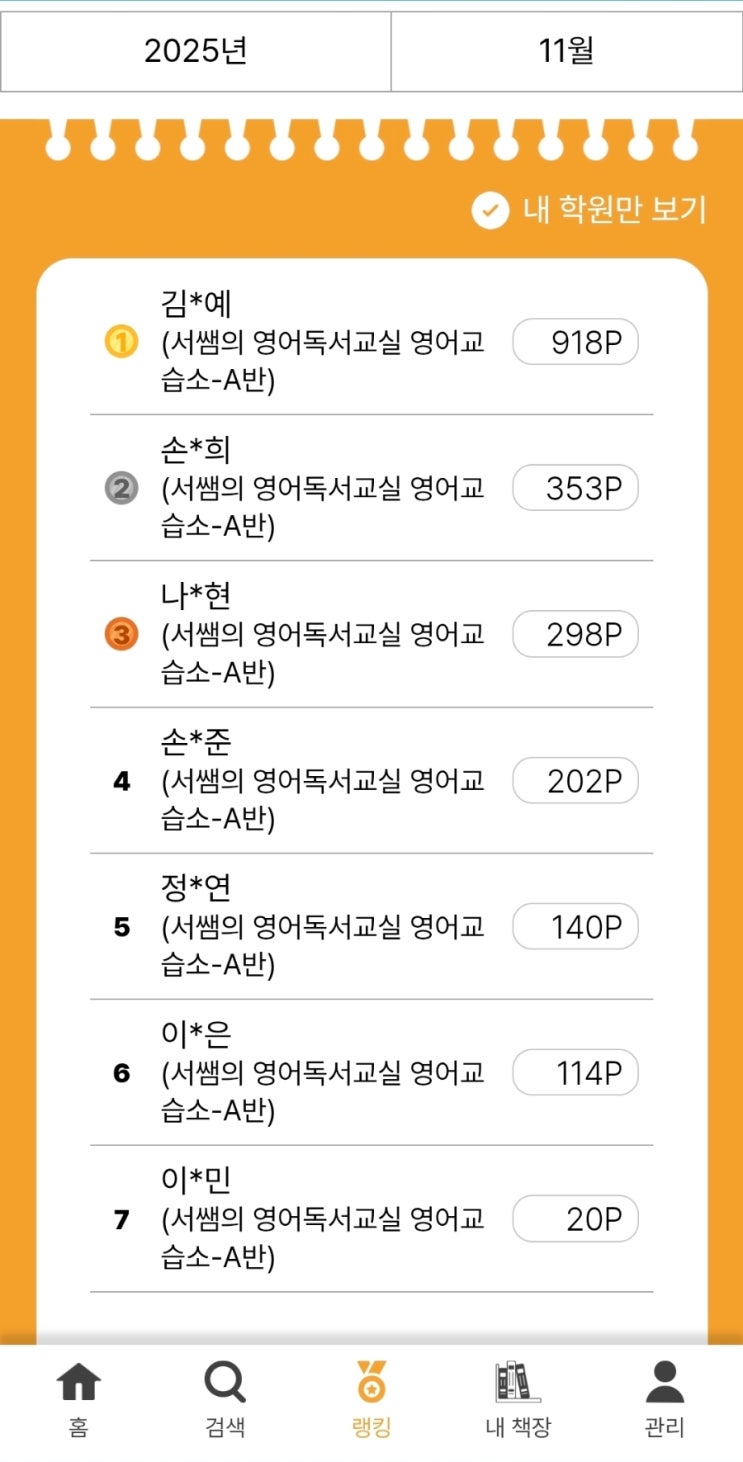Open the 2025년 year selector
This screenshot has height=1462, width=743.
(x=196, y=52)
